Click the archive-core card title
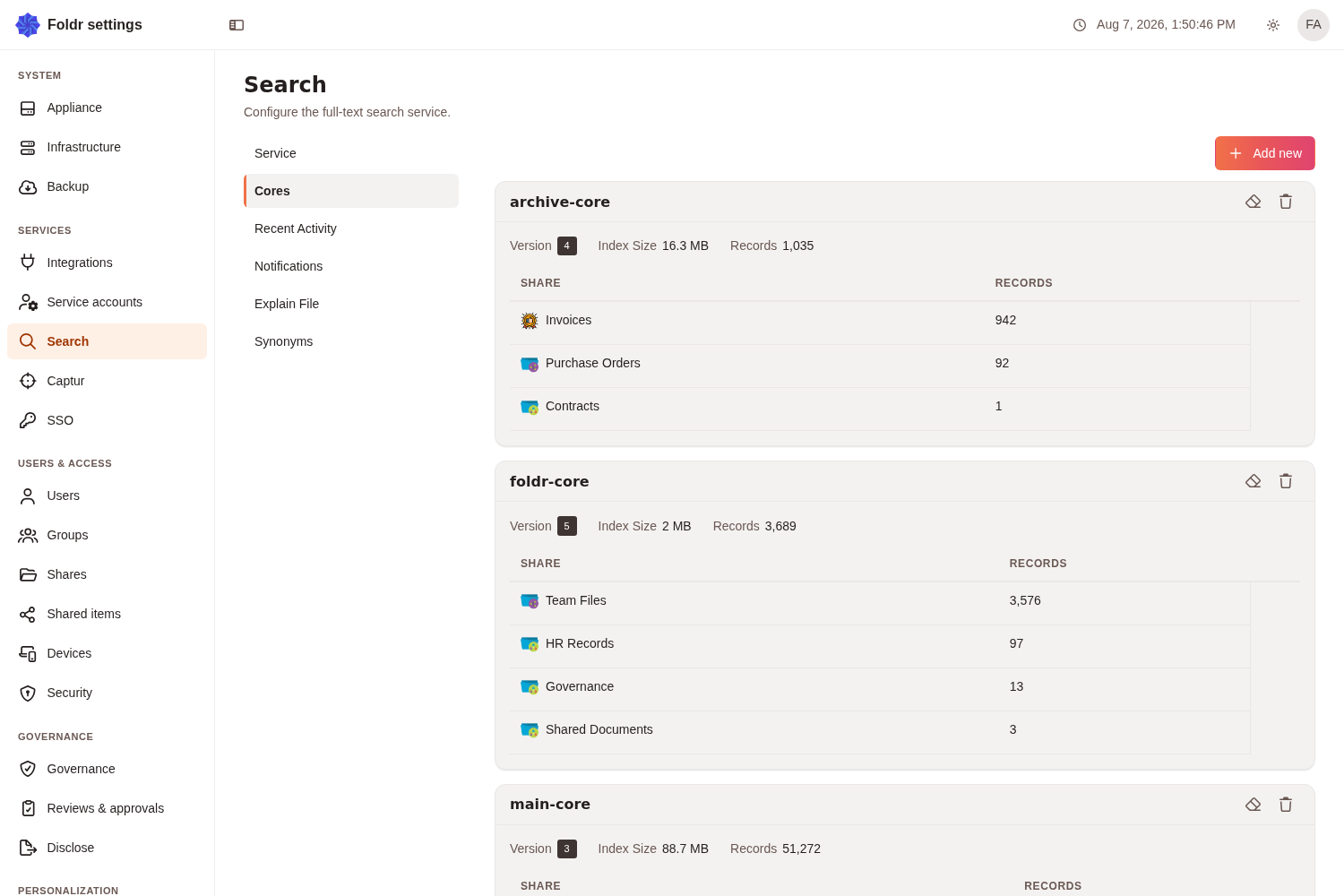1344x896 pixels. coord(560,202)
